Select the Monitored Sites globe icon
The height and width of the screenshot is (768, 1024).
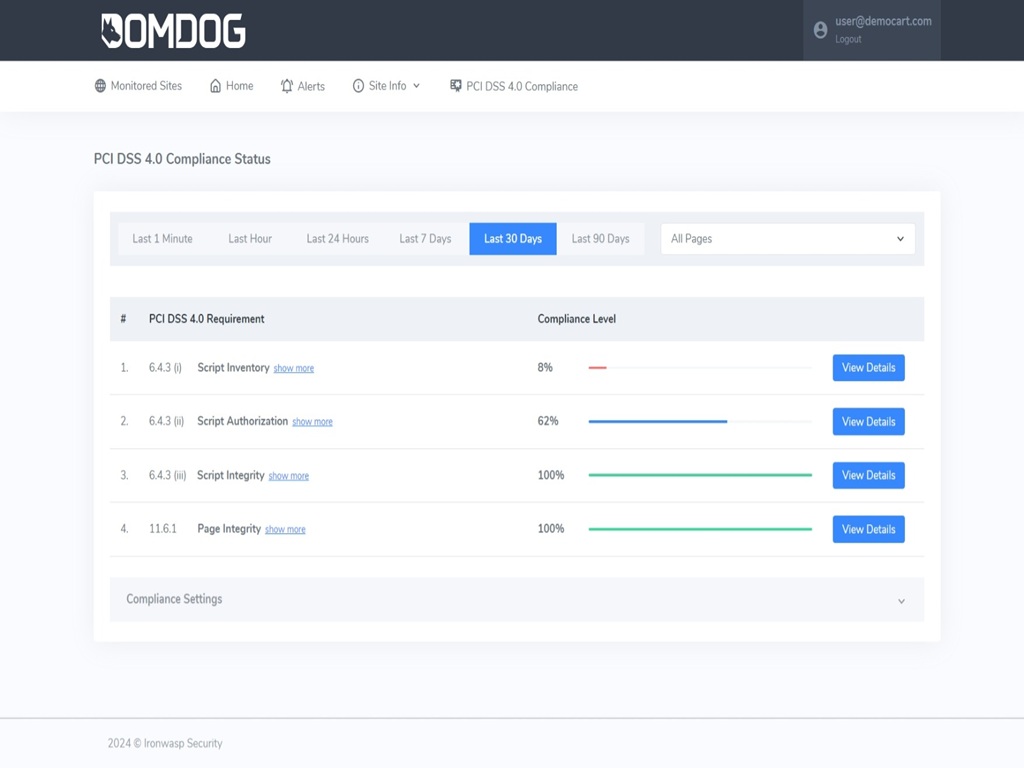[x=97, y=86]
